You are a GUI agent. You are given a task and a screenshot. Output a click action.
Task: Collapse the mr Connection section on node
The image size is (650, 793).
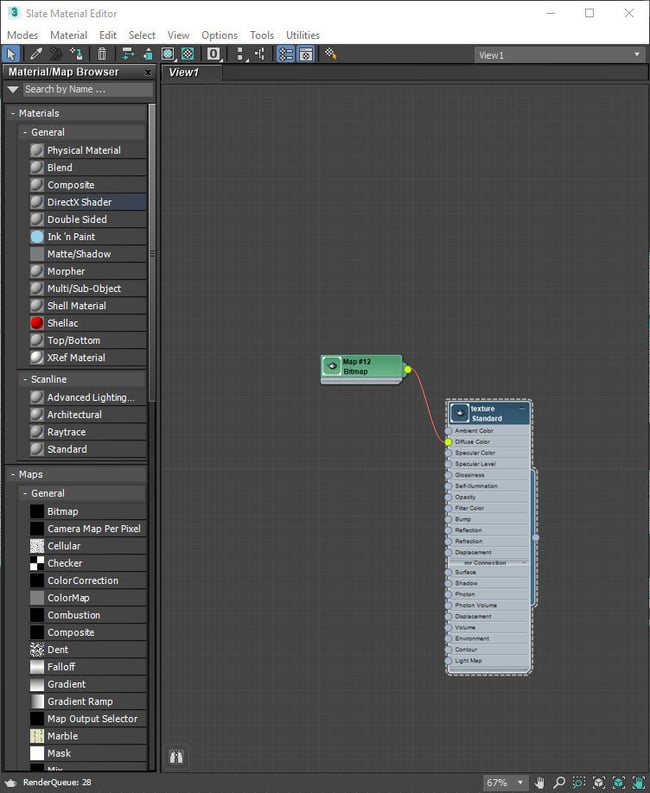pyautogui.click(x=524, y=562)
